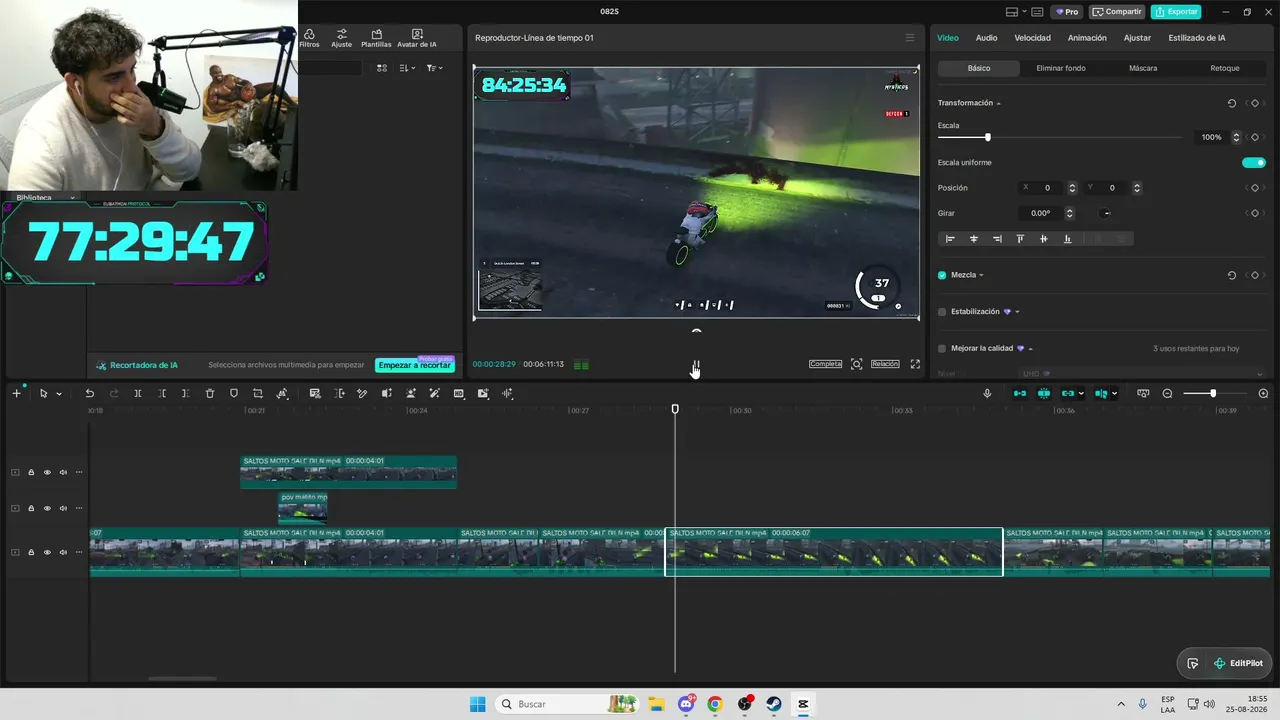Select the Máscara sub-tab

[x=1143, y=68]
